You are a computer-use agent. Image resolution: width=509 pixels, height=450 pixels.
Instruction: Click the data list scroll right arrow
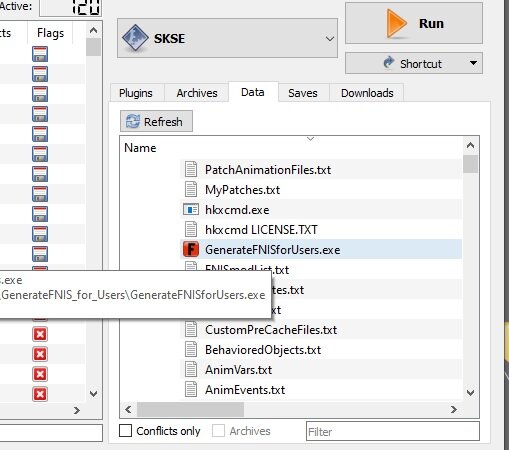454,409
